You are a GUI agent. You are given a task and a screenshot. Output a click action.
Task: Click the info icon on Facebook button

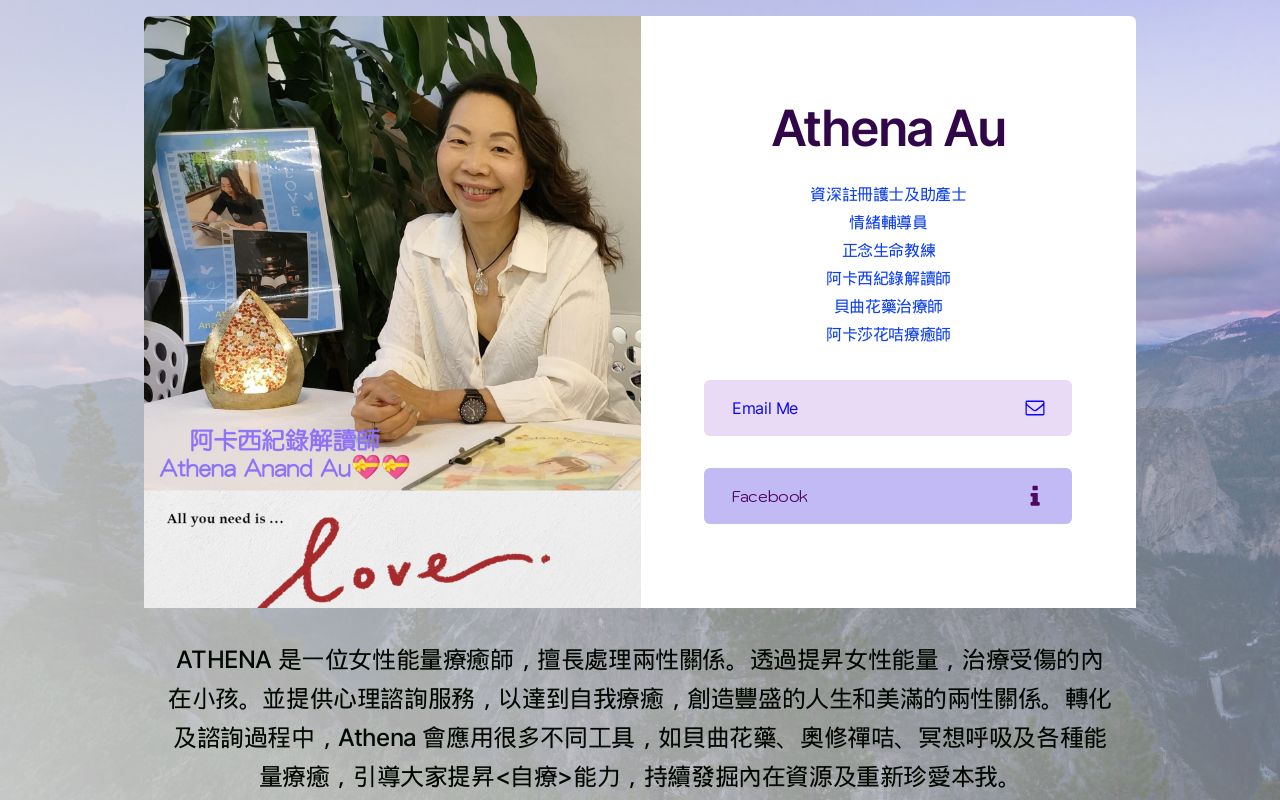click(x=1035, y=496)
